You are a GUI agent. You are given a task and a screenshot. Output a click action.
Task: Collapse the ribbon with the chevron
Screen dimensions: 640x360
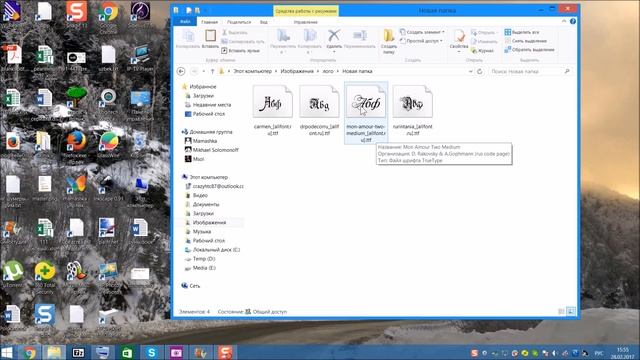click(x=564, y=21)
